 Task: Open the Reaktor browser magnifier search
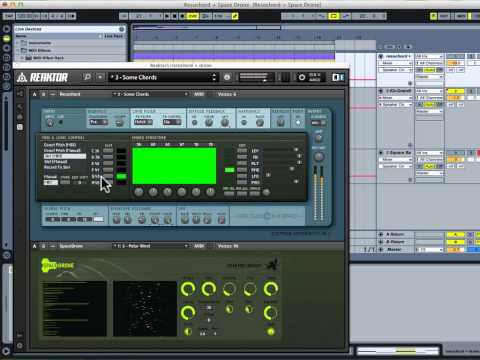[x=87, y=77]
